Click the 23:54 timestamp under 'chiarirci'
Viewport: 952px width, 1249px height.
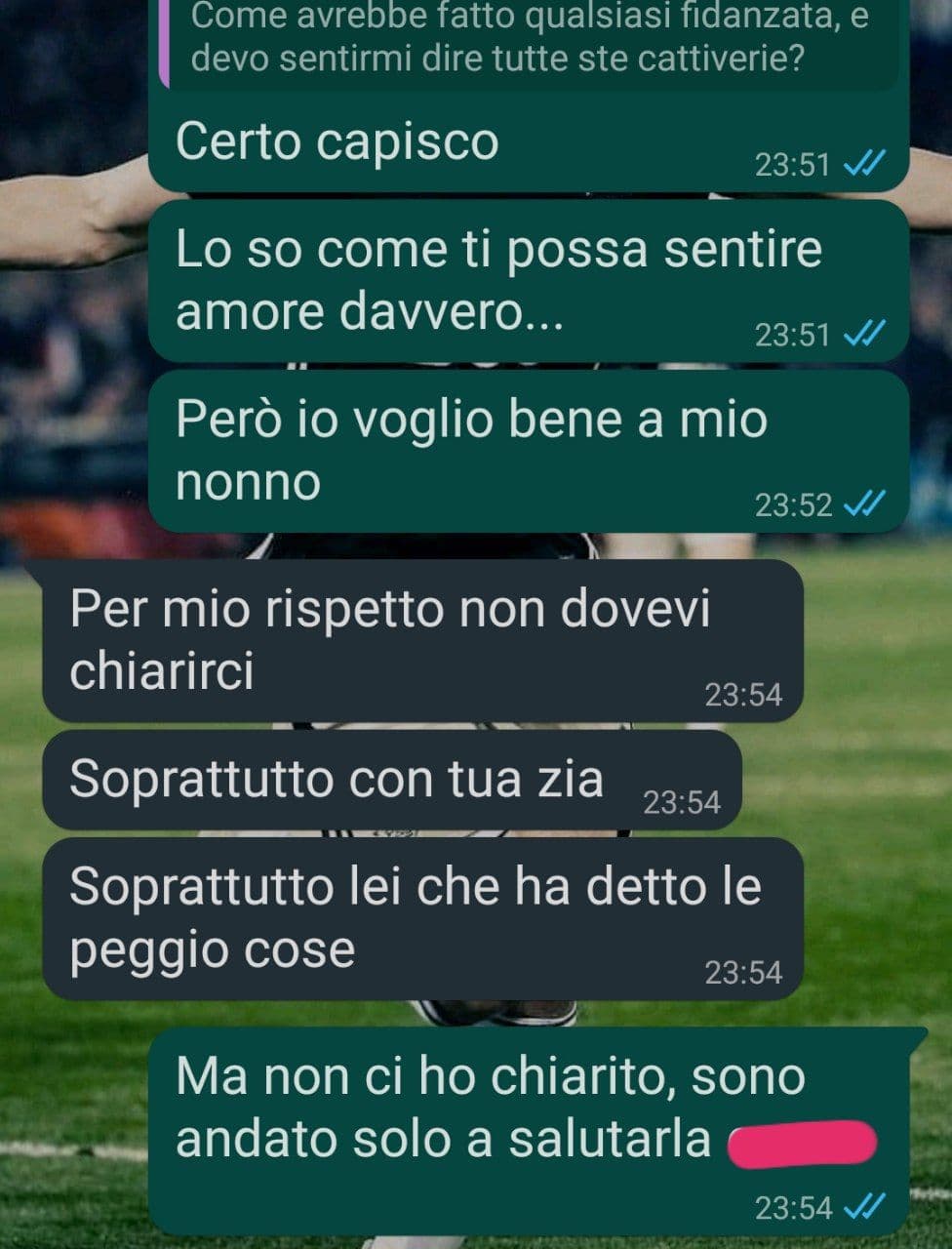pos(743,695)
